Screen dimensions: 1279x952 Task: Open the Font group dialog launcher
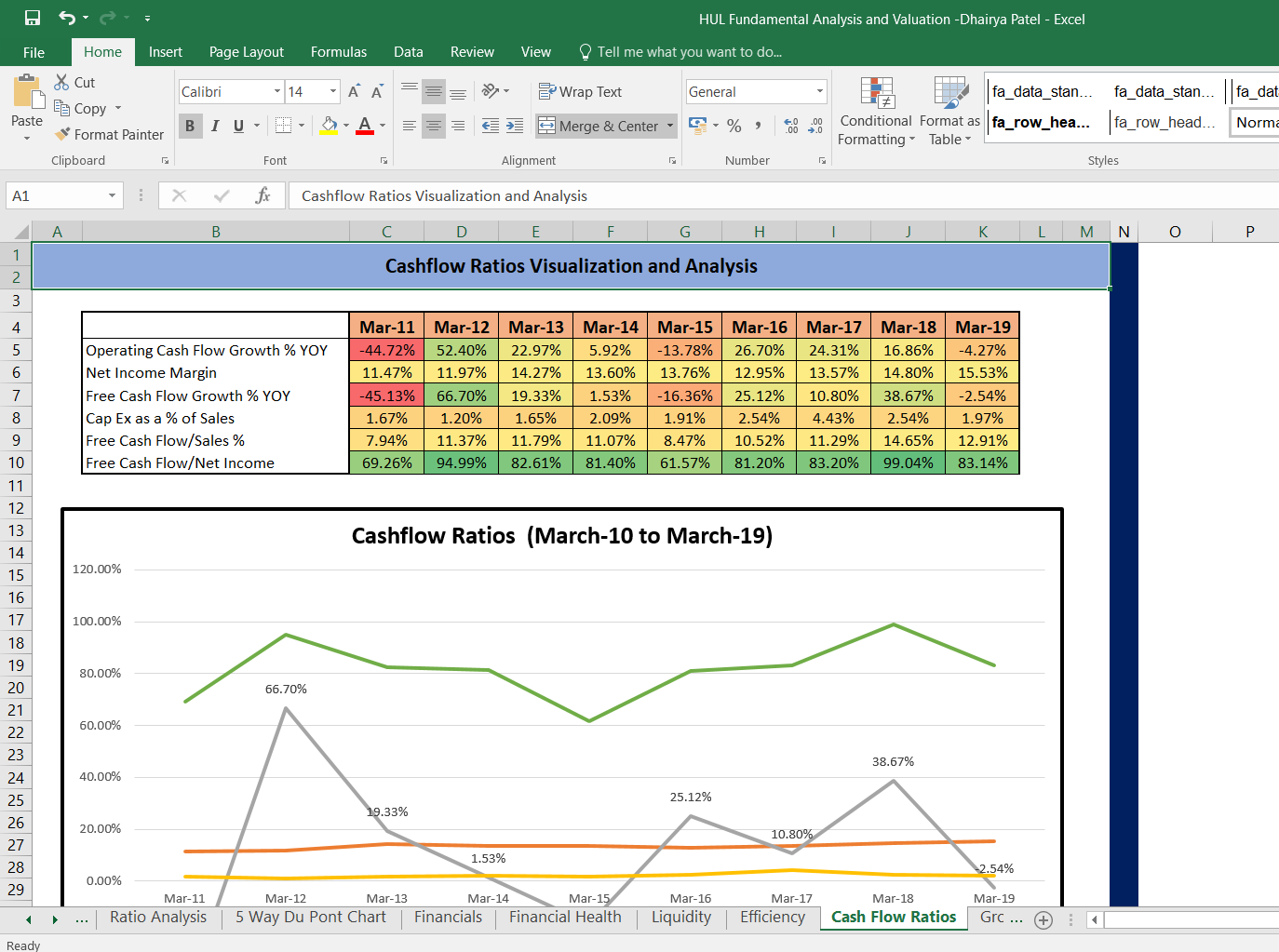point(384,161)
